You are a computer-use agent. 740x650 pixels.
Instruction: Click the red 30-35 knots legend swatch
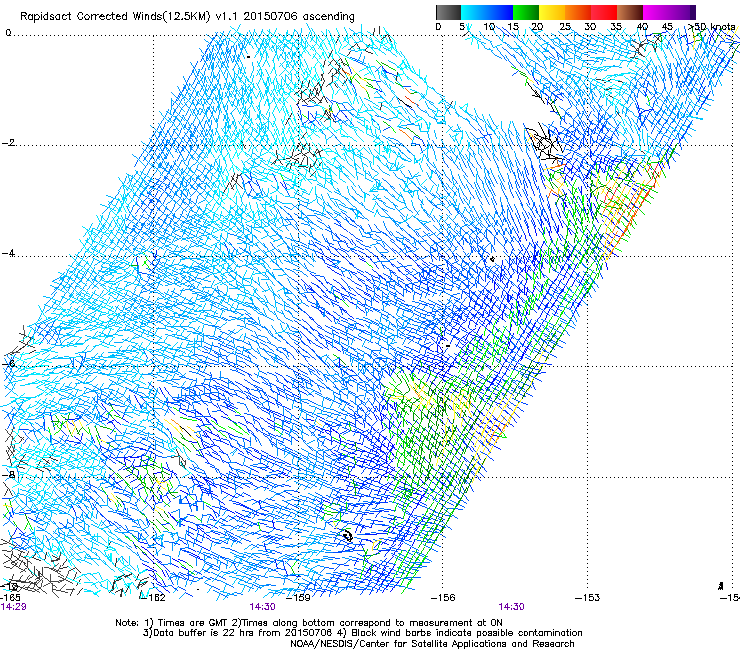(604, 12)
